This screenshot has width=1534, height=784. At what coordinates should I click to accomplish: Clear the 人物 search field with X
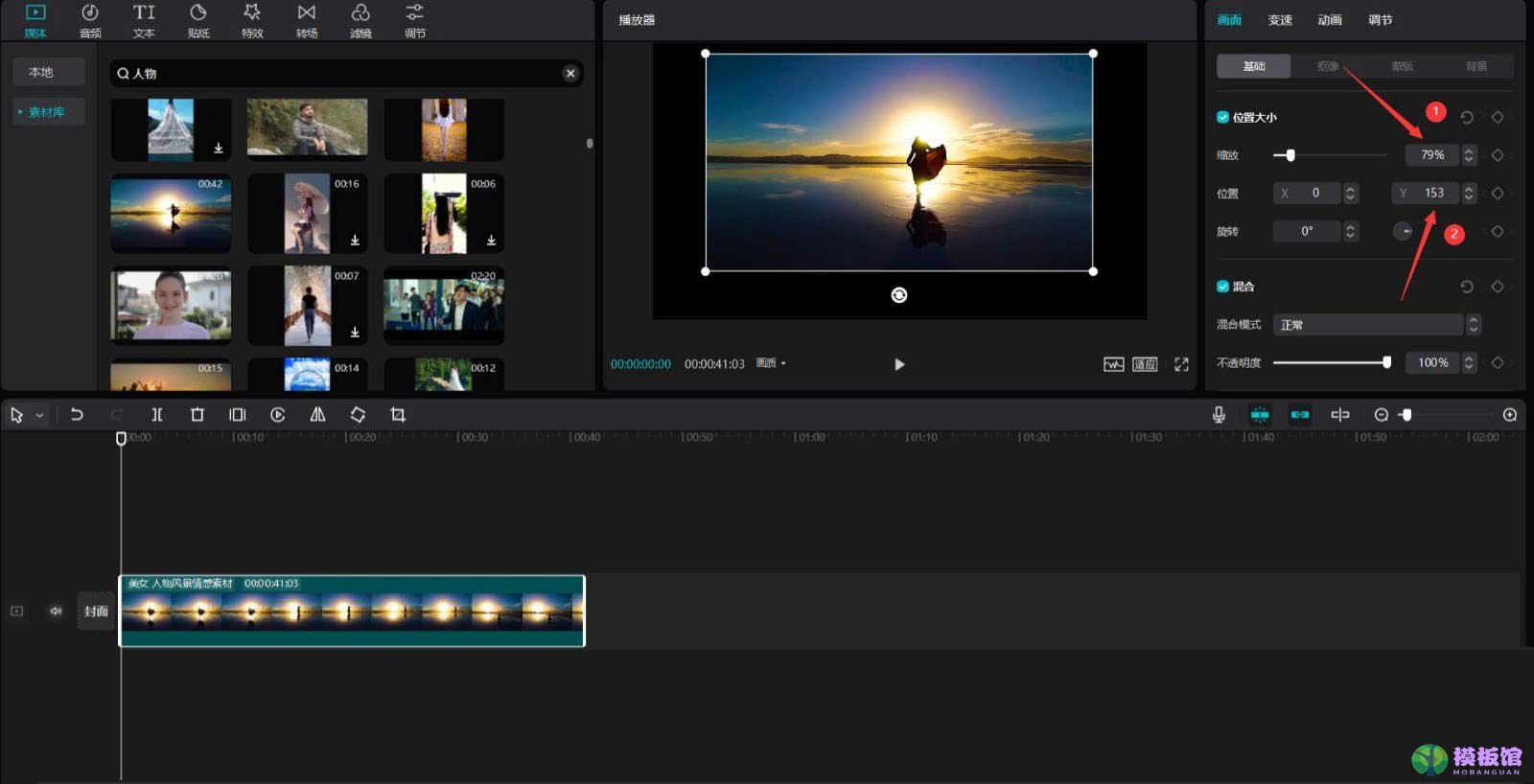click(570, 73)
